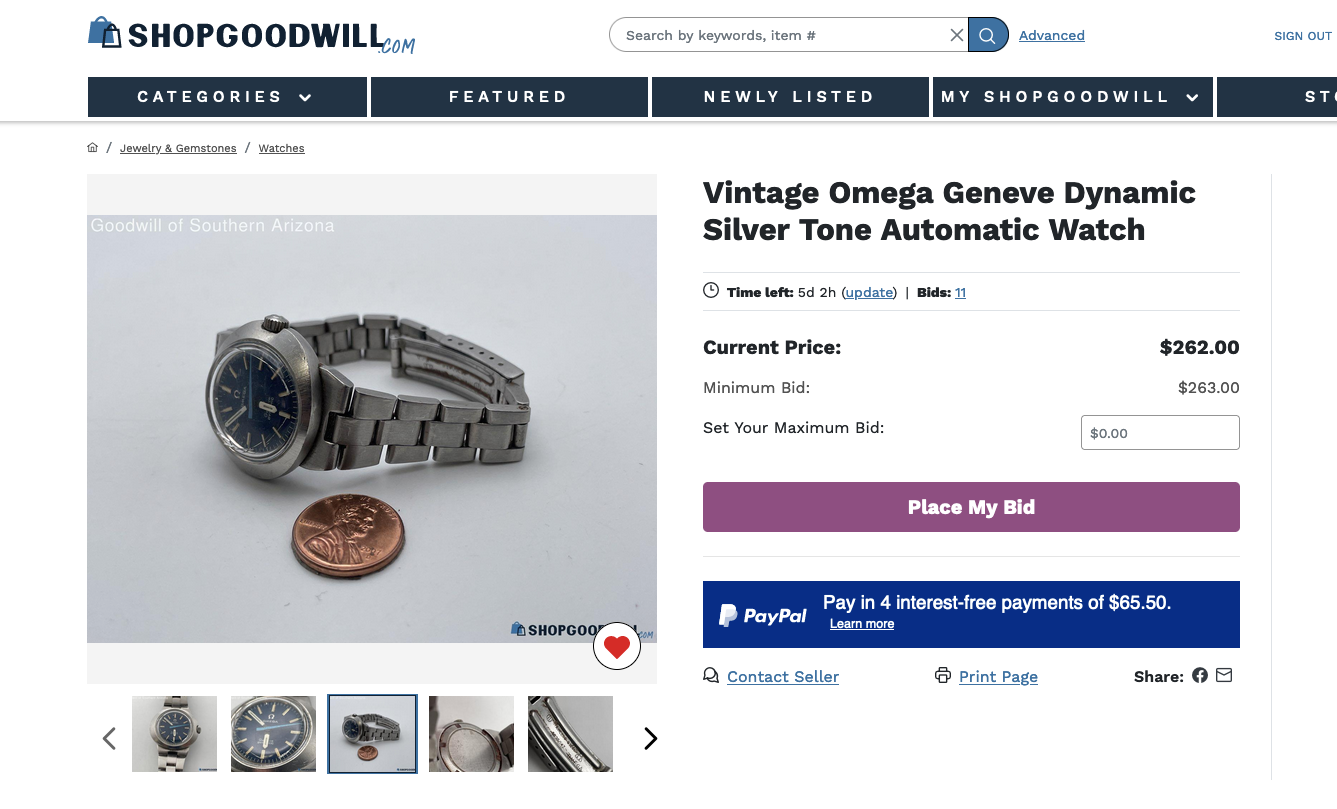
Task: Show previous thumbnails with left arrow
Action: 109,739
